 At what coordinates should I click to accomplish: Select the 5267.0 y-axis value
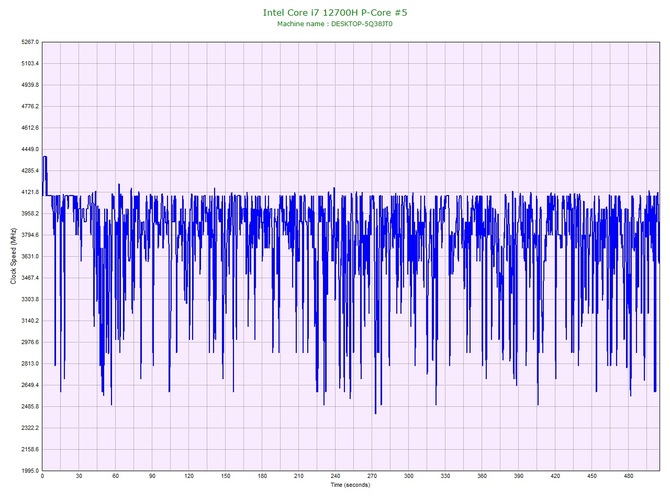(x=30, y=42)
